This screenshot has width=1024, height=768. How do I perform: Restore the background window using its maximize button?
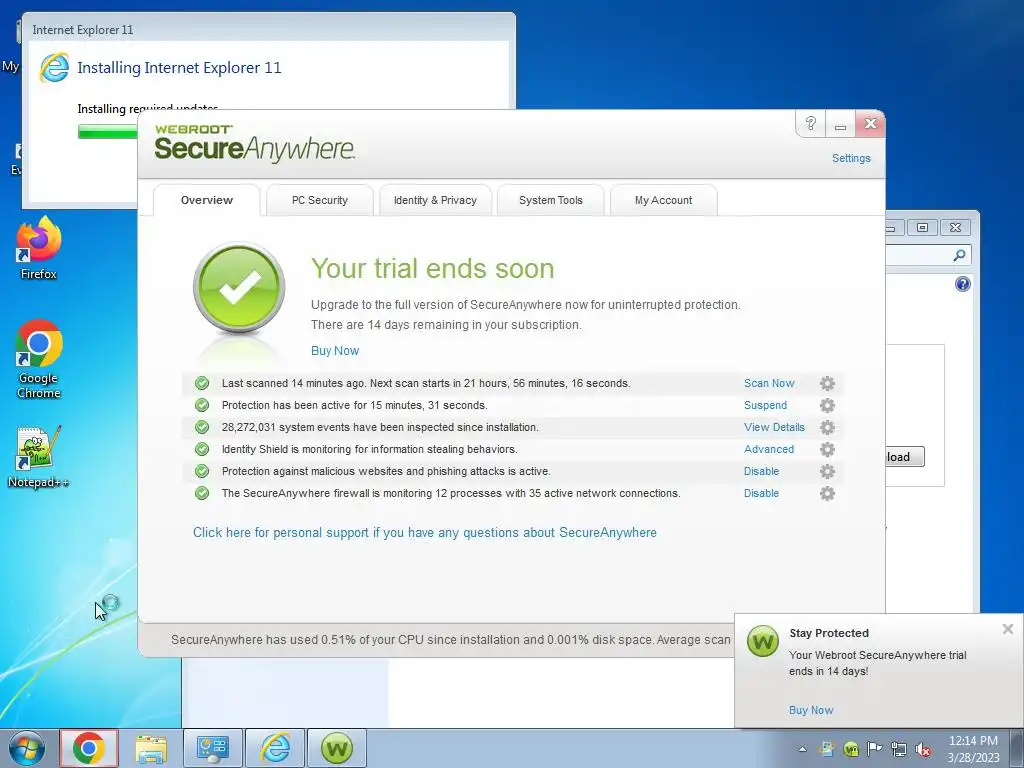pos(922,227)
